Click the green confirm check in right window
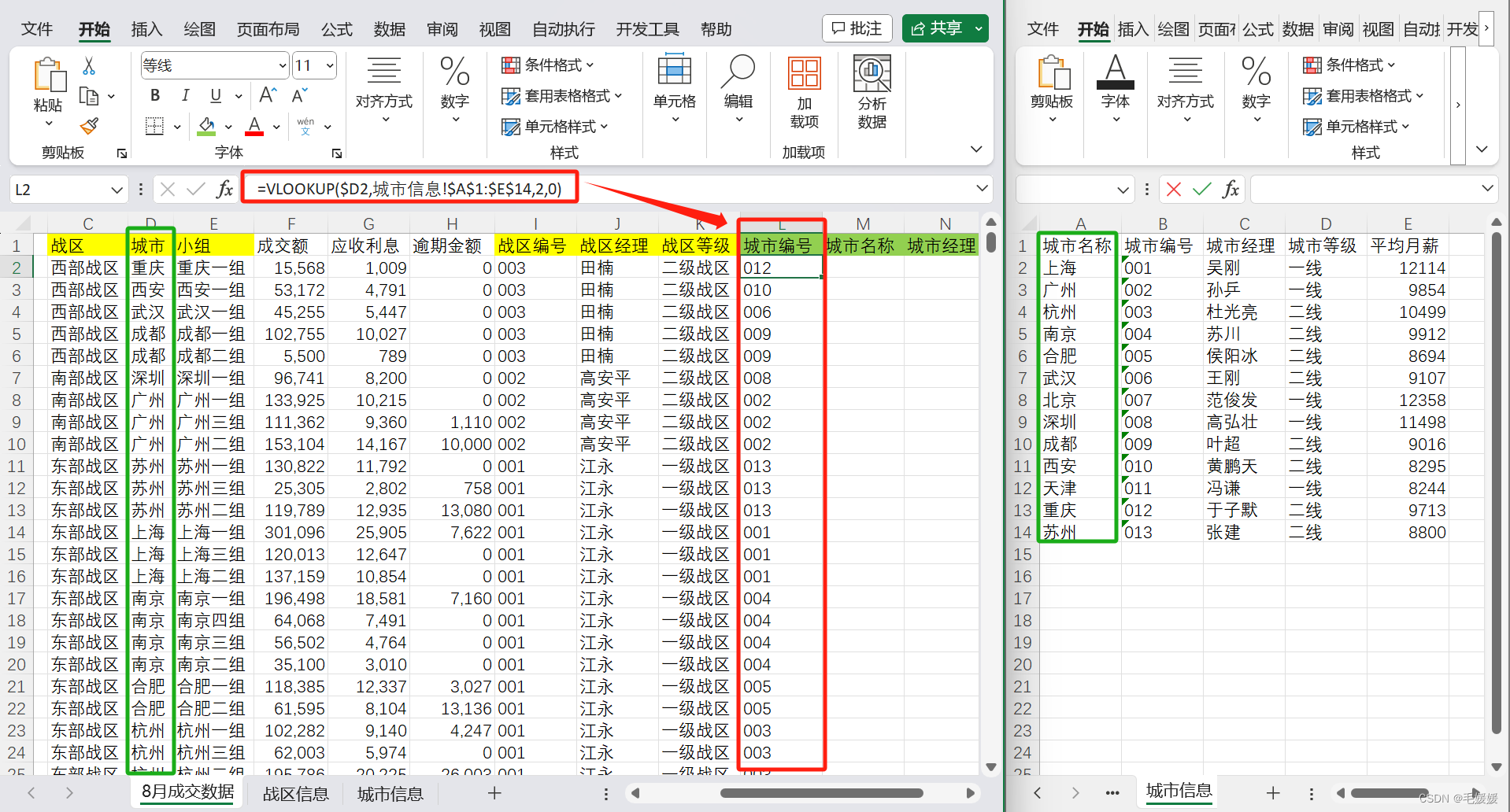The height and width of the screenshot is (812, 1510). pos(1202,189)
